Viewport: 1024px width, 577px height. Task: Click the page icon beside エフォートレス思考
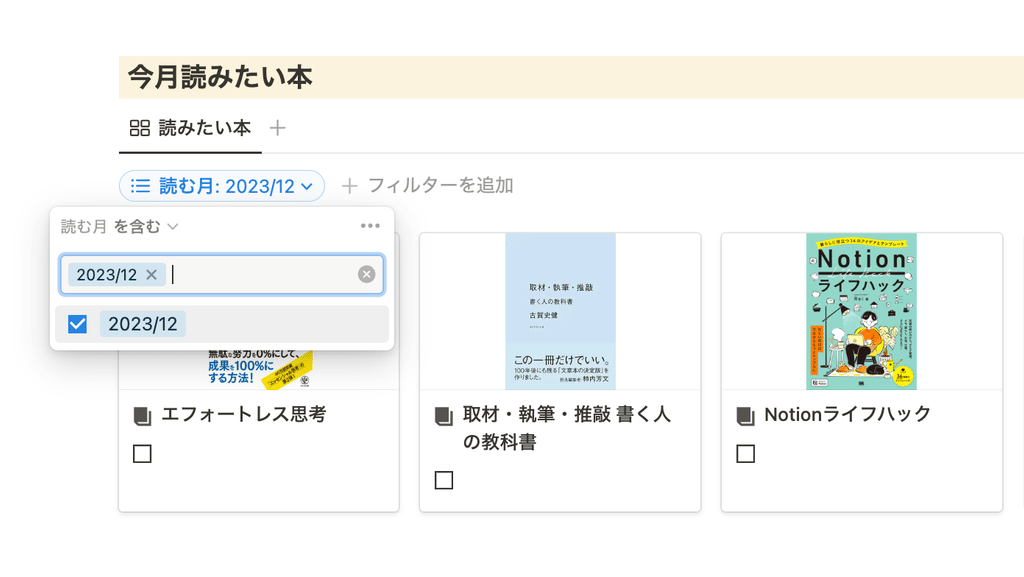click(142, 416)
